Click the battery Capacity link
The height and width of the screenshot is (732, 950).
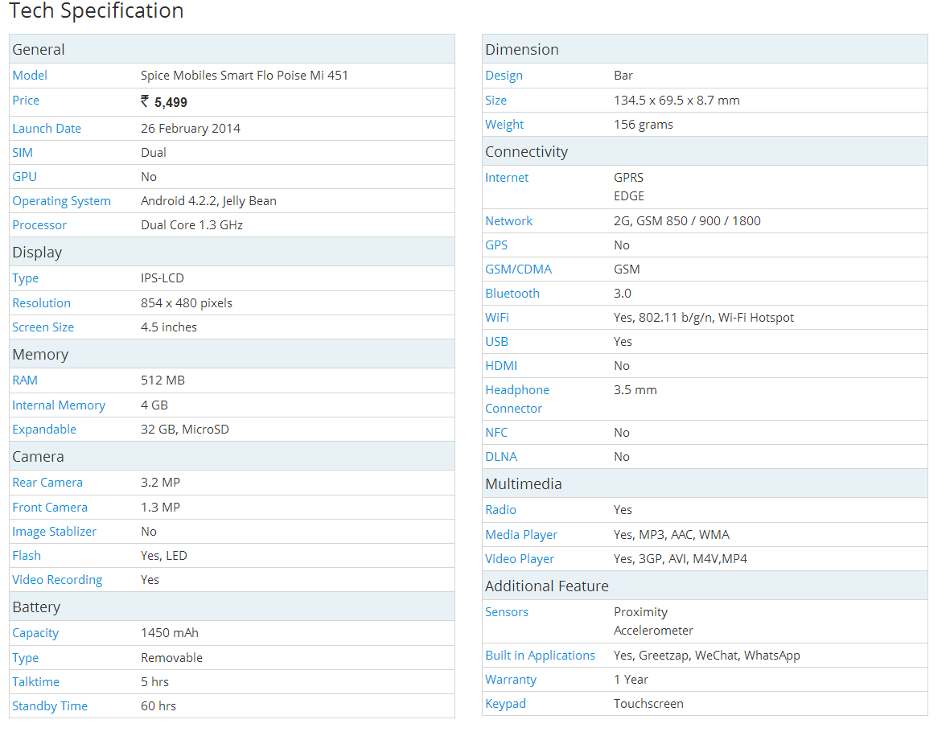35,633
